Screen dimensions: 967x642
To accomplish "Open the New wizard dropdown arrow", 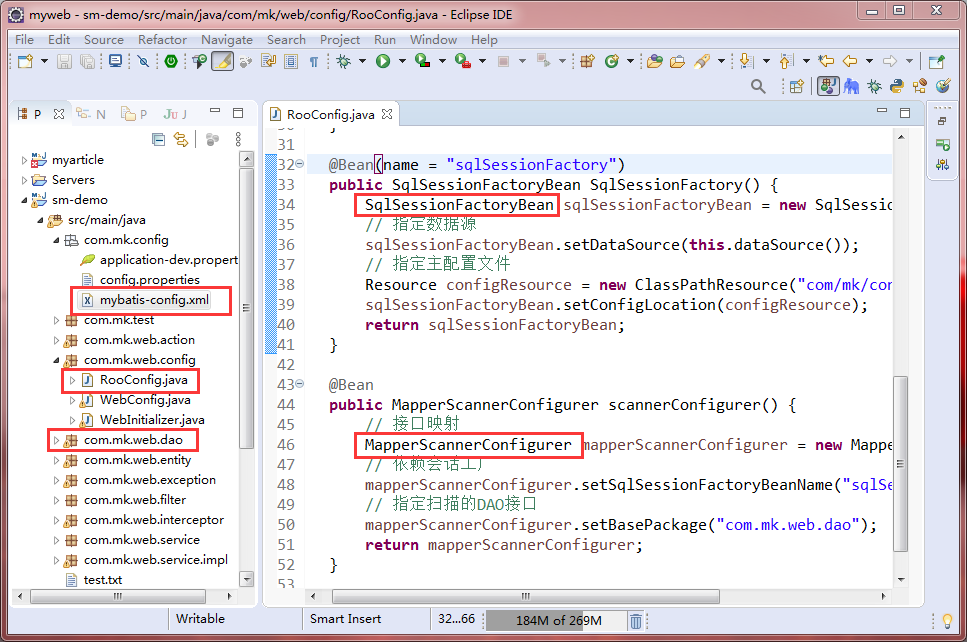I will pos(44,61).
